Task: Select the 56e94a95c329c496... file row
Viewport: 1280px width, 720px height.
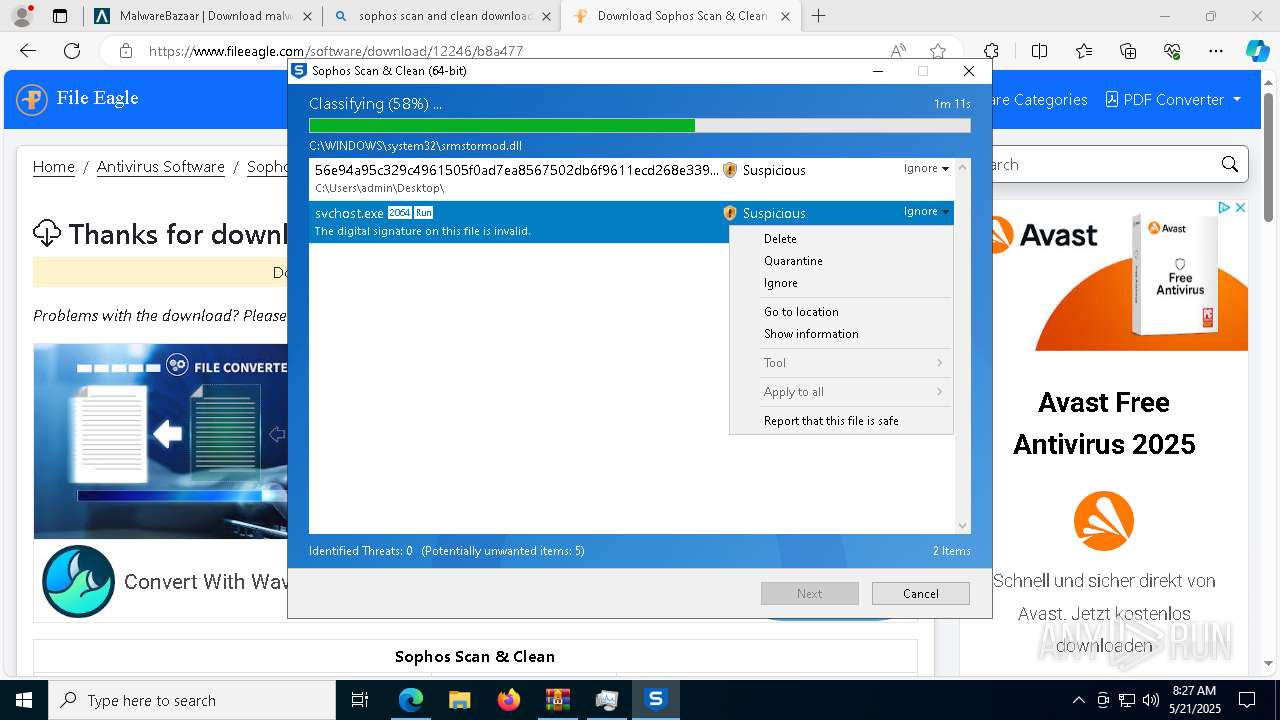Action: point(631,179)
